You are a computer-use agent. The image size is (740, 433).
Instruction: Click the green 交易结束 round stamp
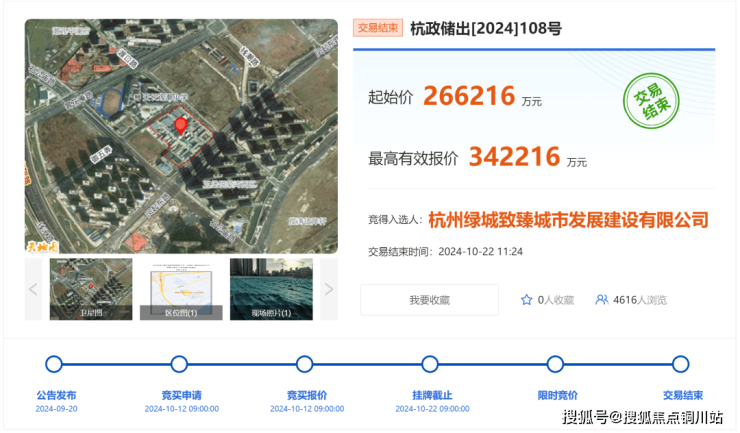click(651, 101)
